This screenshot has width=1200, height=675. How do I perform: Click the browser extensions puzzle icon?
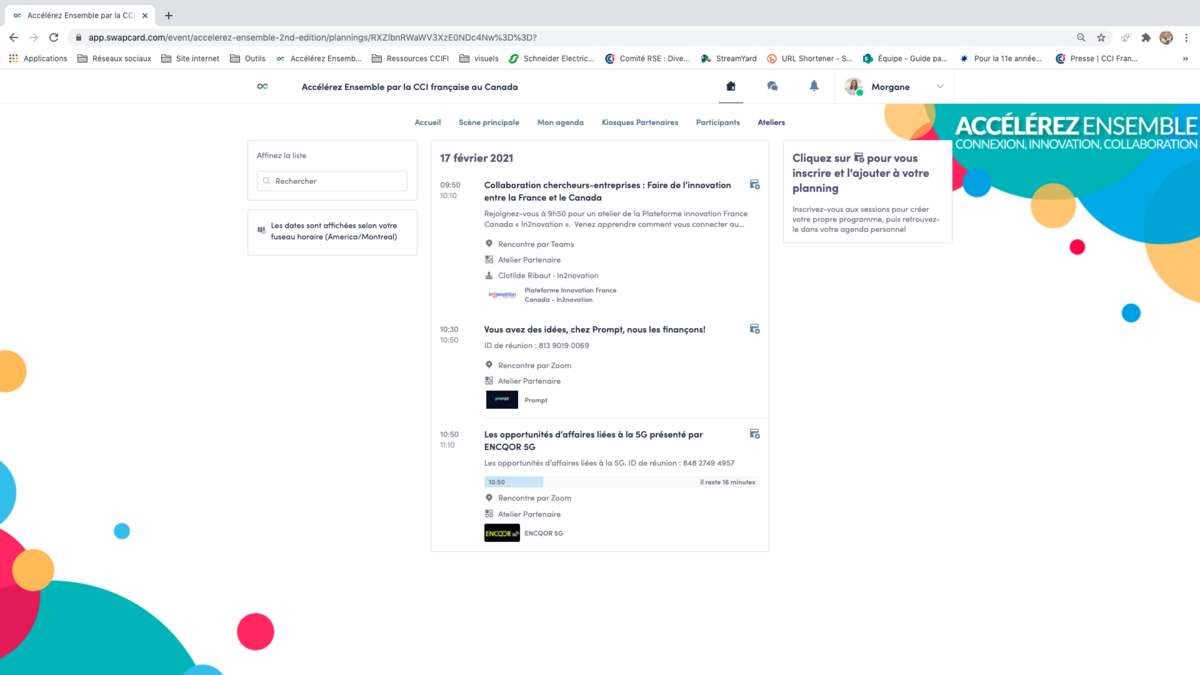point(1146,37)
